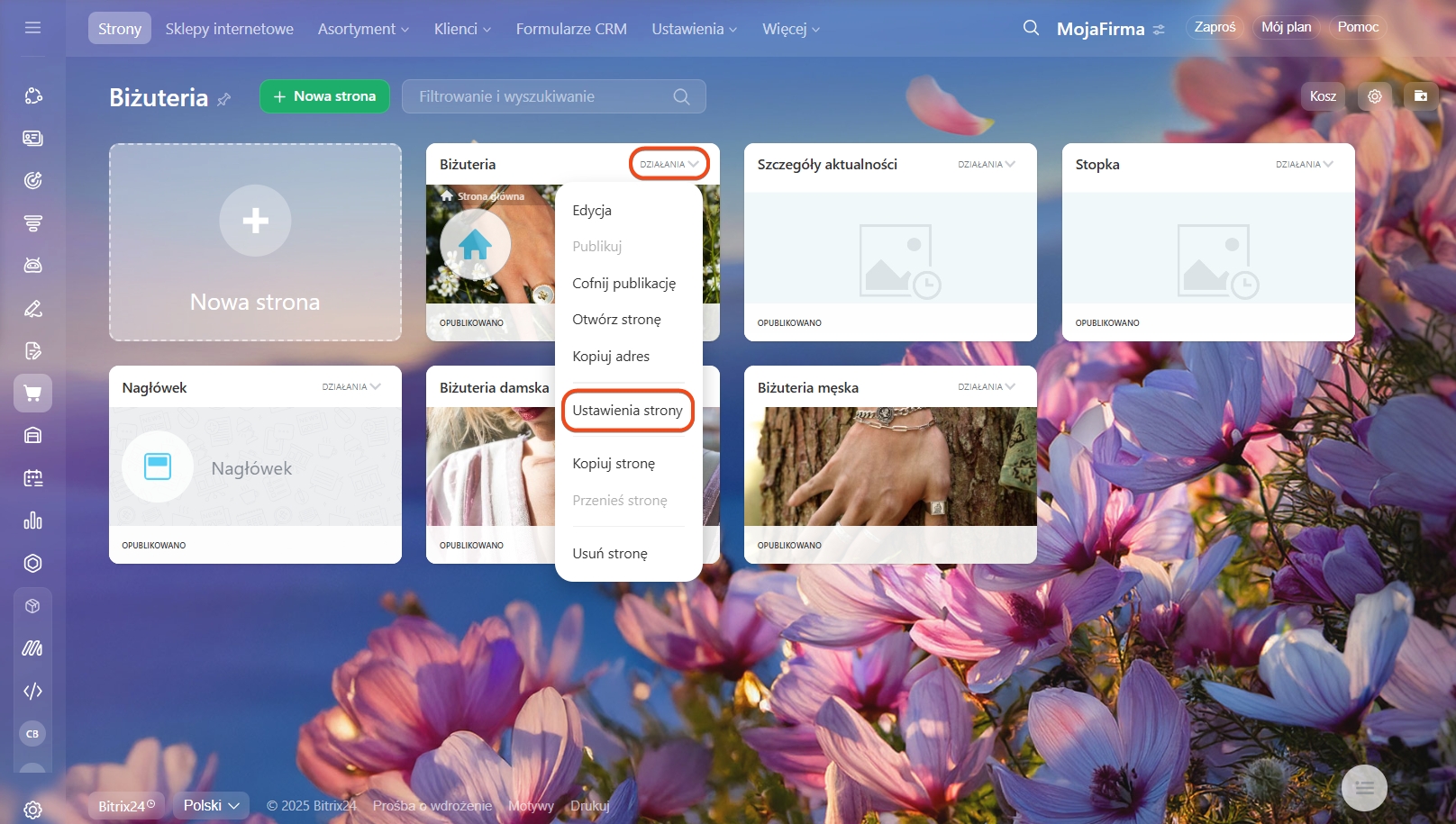Open site settings gear next to Kosz
The height and width of the screenshot is (824, 1456).
coord(1374,95)
